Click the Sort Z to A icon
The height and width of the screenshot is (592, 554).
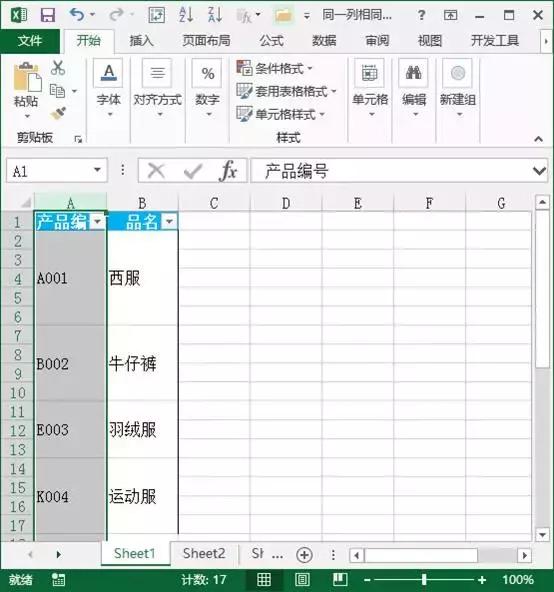pos(215,15)
